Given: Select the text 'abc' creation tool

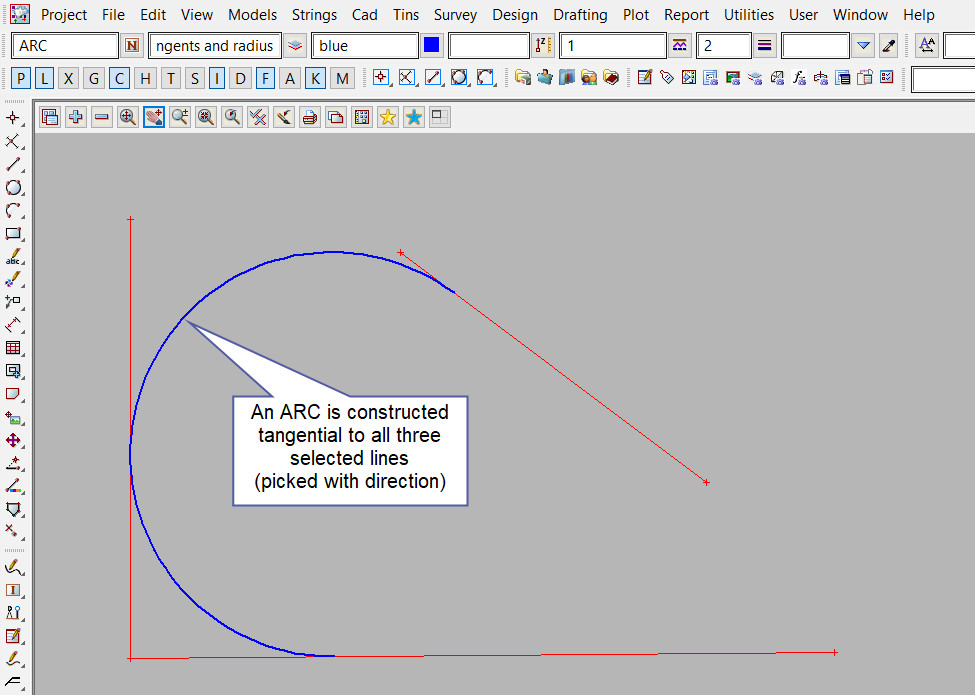Looking at the screenshot, I should (x=14, y=257).
